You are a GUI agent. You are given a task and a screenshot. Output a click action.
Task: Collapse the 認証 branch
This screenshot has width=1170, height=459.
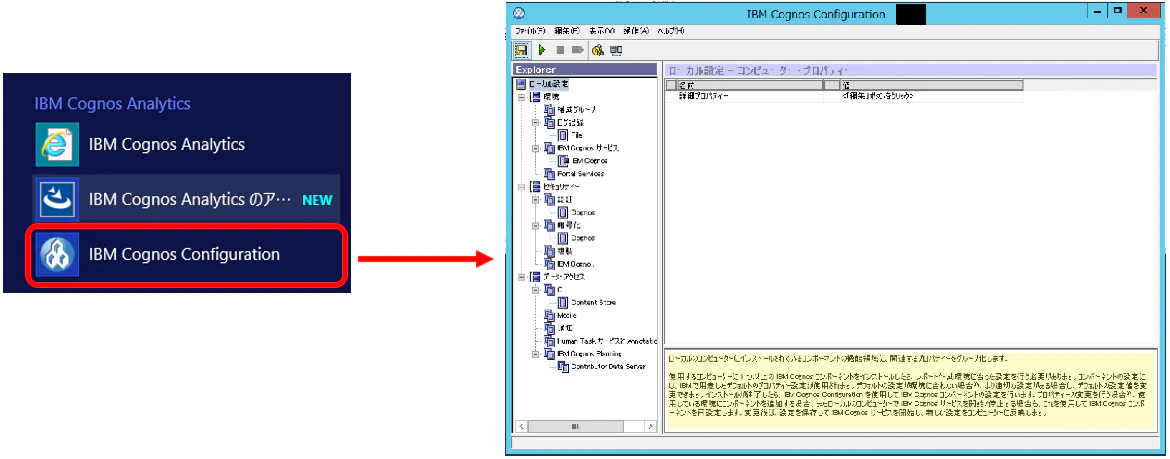click(x=535, y=200)
